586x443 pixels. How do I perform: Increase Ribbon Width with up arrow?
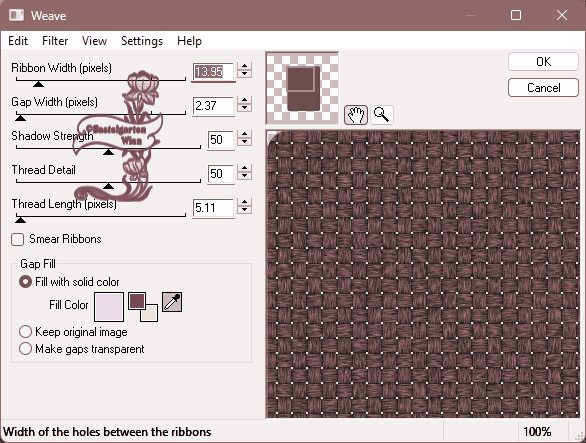(x=244, y=66)
